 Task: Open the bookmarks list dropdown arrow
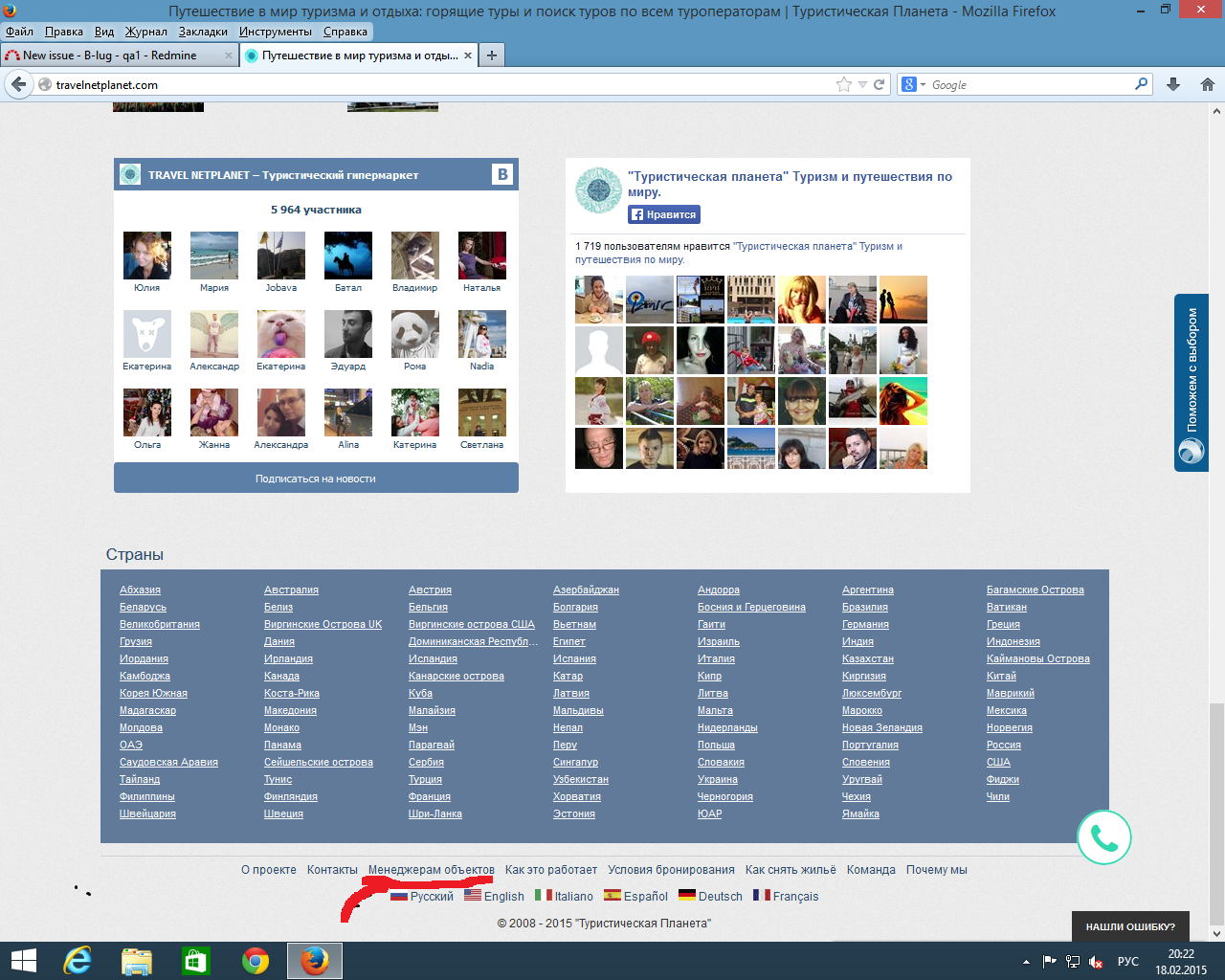(862, 84)
